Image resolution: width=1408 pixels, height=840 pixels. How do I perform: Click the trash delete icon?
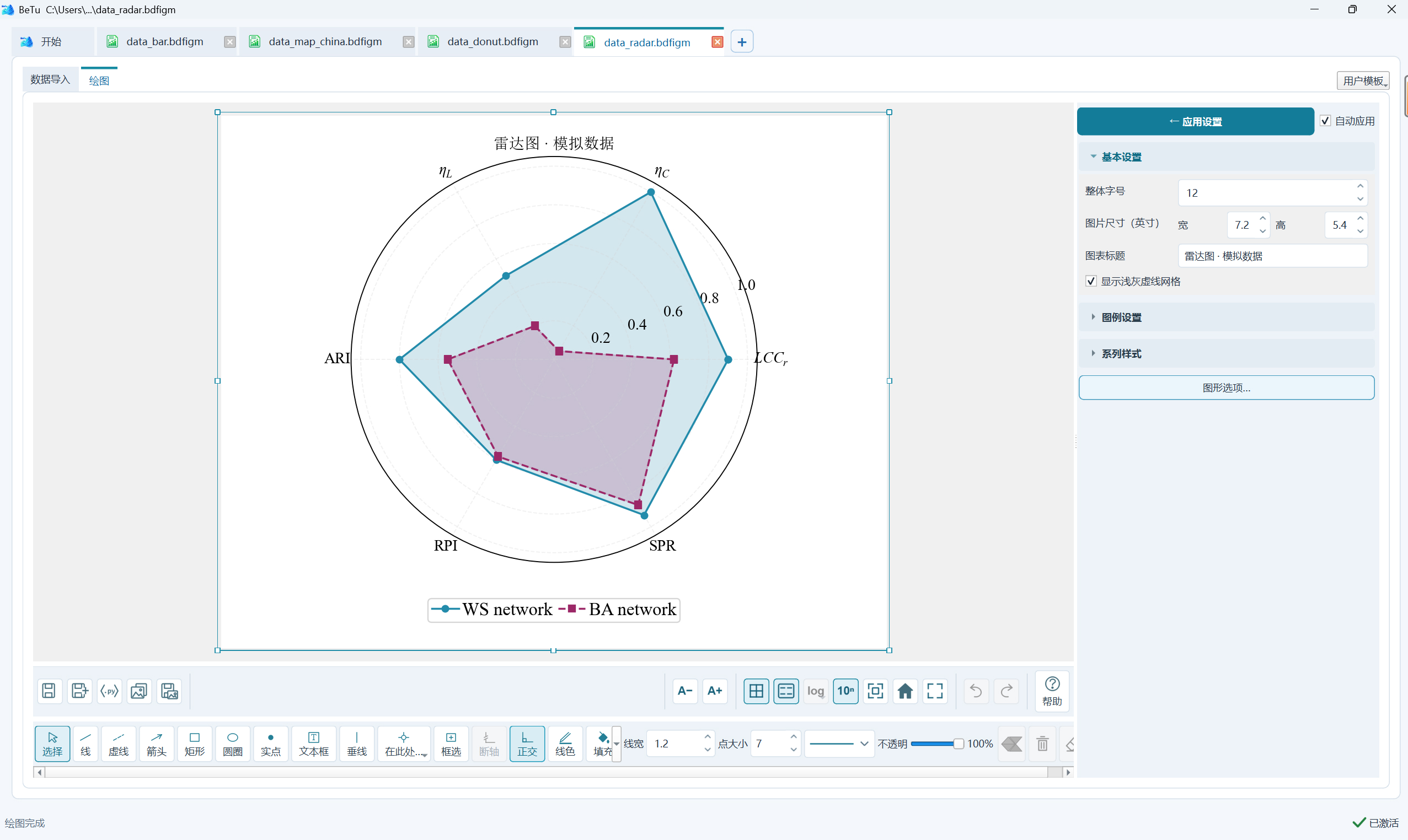pyautogui.click(x=1042, y=744)
